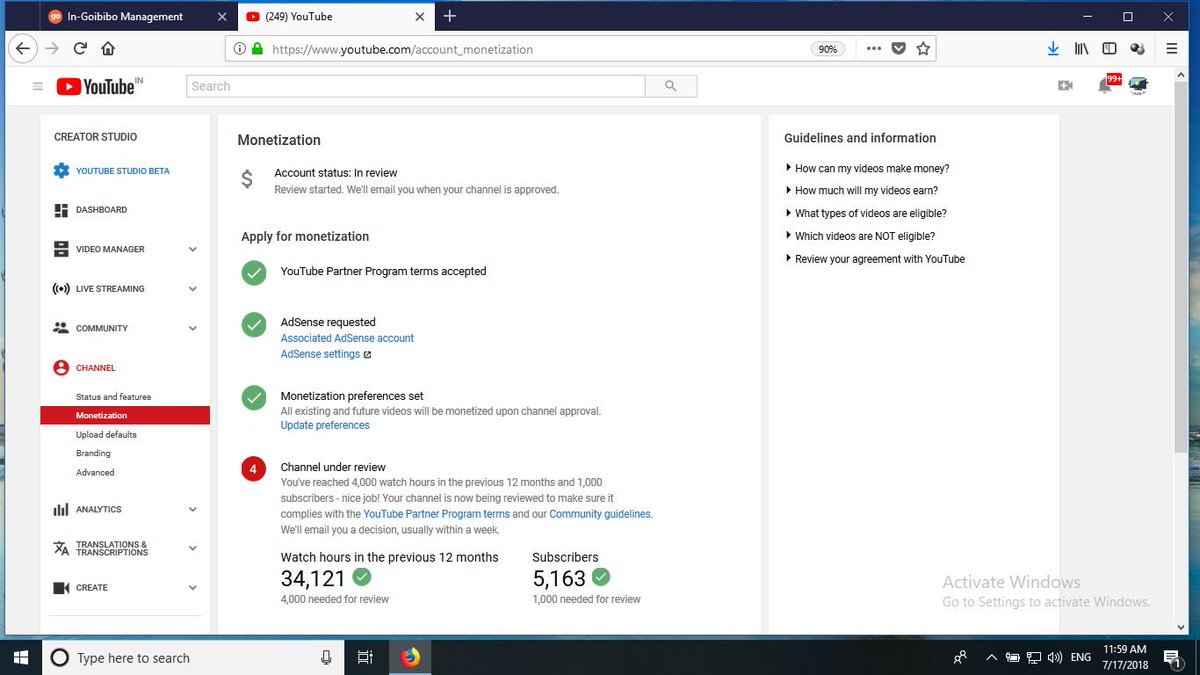Viewport: 1200px width, 675px height.
Task: Expand the Analytics section
Action: [193, 509]
